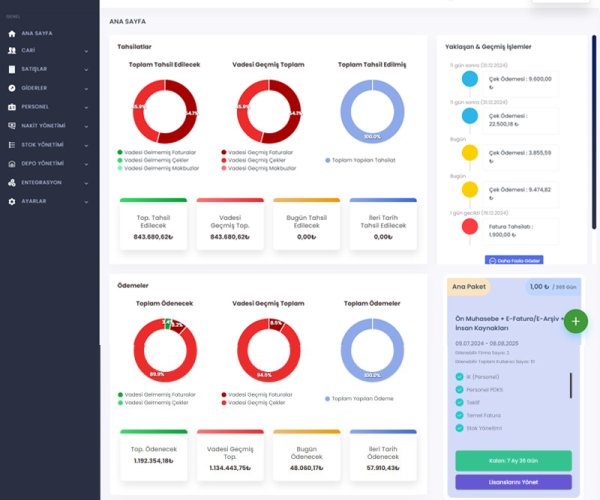
Task: Click the Satışlar document icon
Action: (x=12, y=69)
